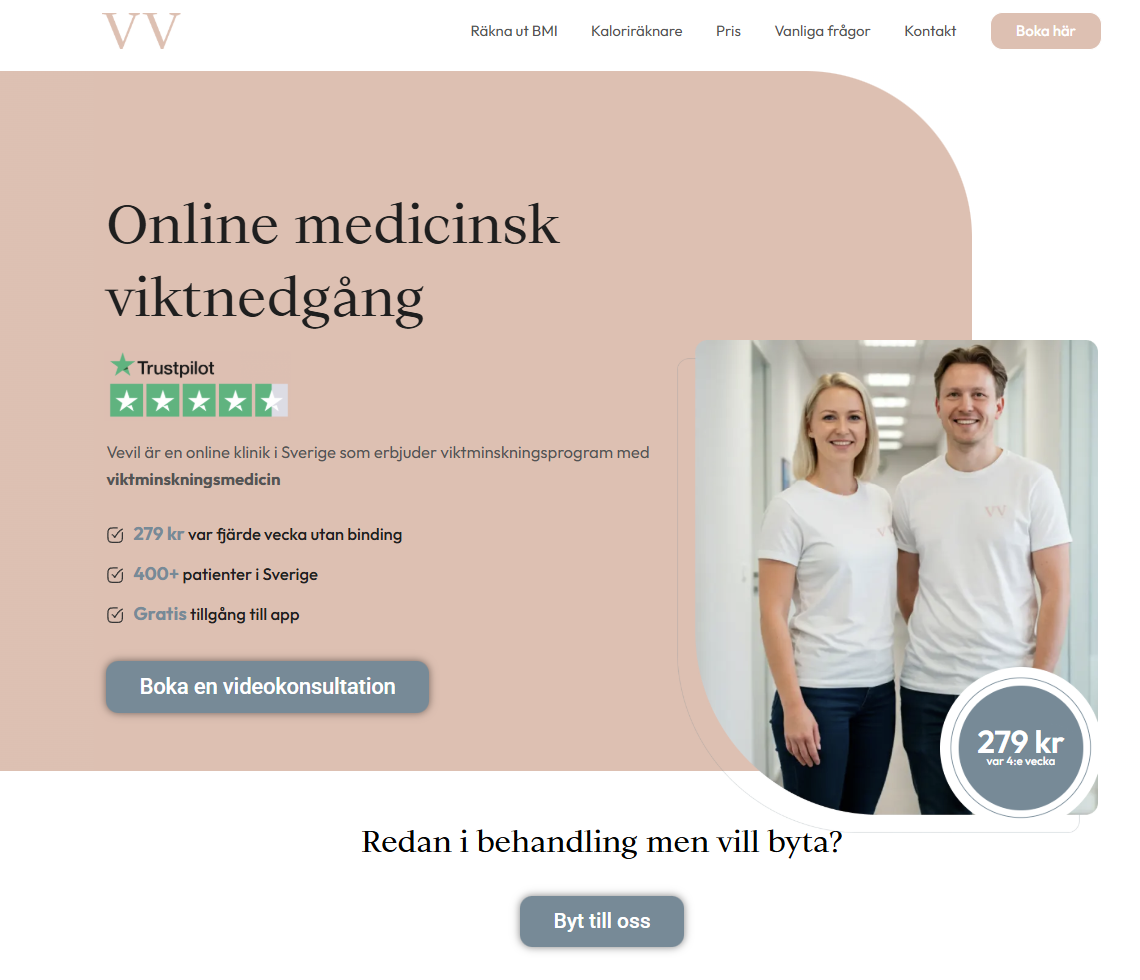
Task: Open the Räkna ut BMI page
Action: (514, 31)
